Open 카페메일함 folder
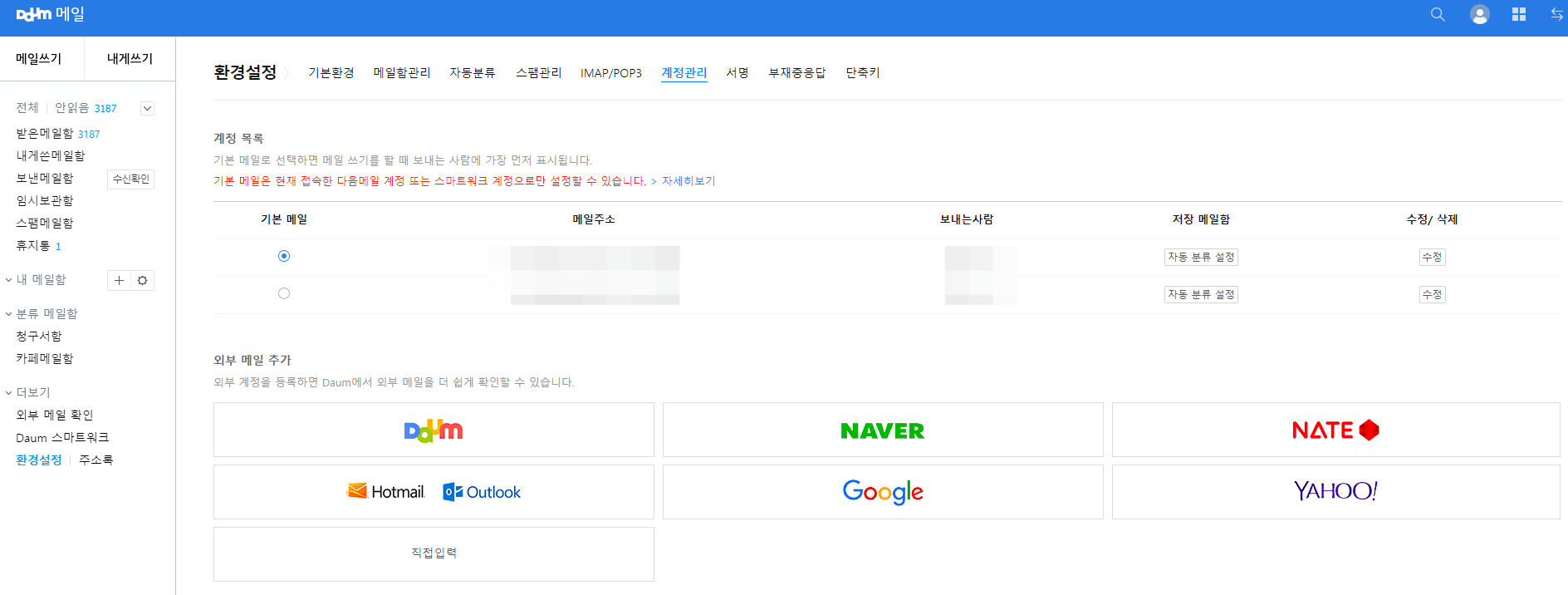This screenshot has width=1568, height=595. click(45, 359)
